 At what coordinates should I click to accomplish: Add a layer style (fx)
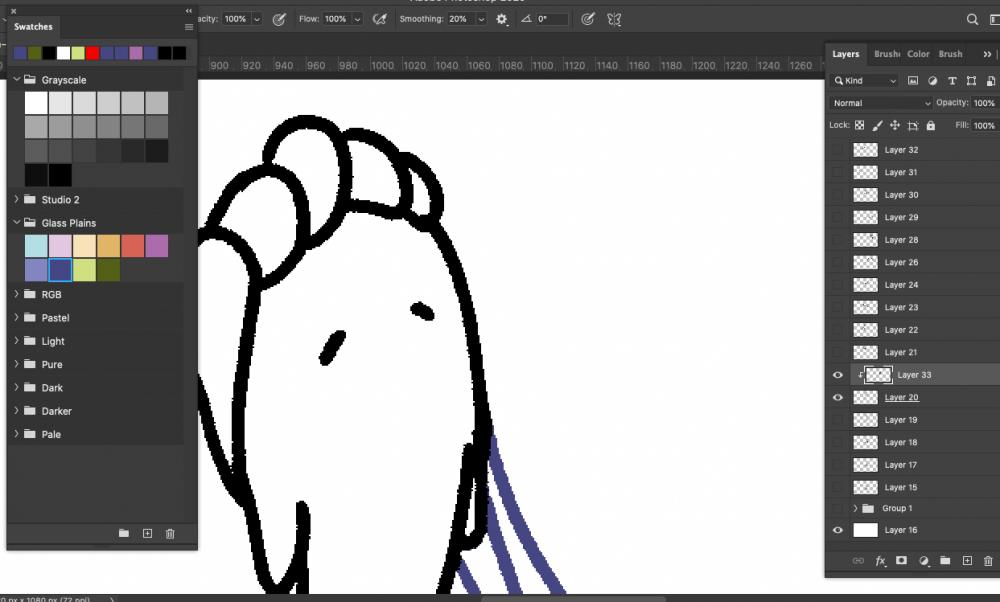[x=880, y=561]
